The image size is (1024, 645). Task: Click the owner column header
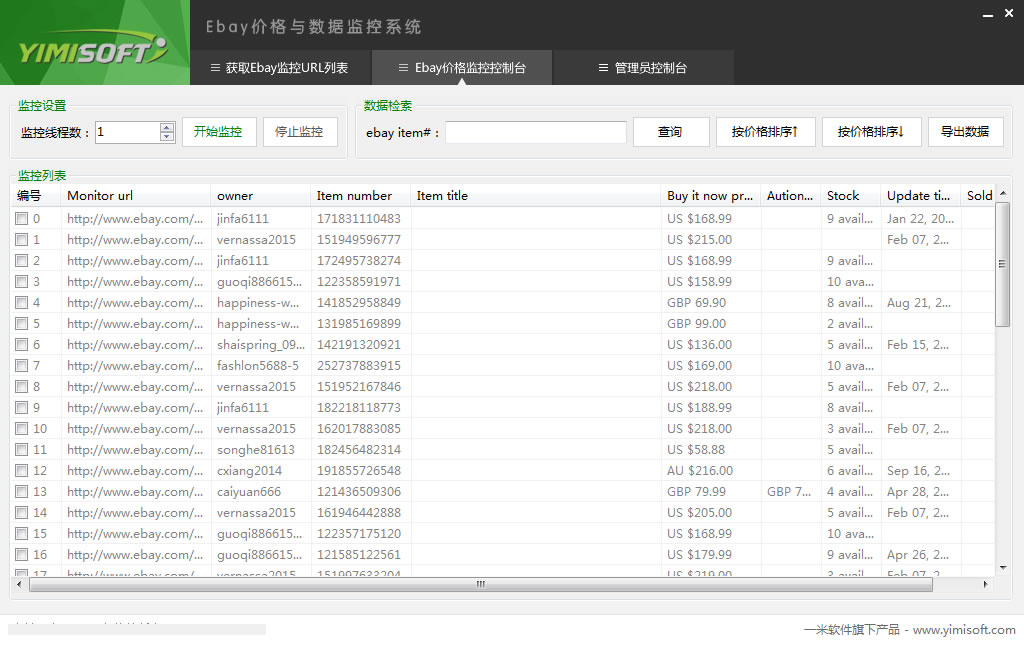[x=260, y=196]
